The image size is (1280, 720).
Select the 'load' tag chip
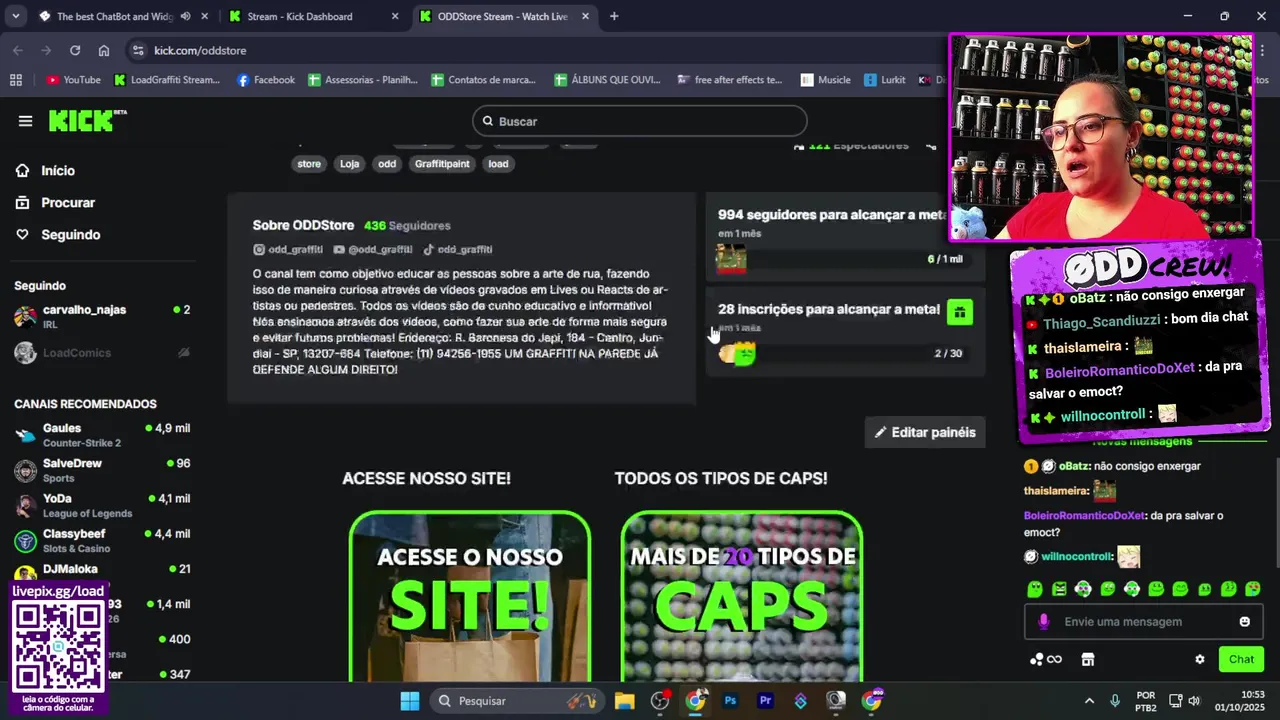(x=498, y=164)
